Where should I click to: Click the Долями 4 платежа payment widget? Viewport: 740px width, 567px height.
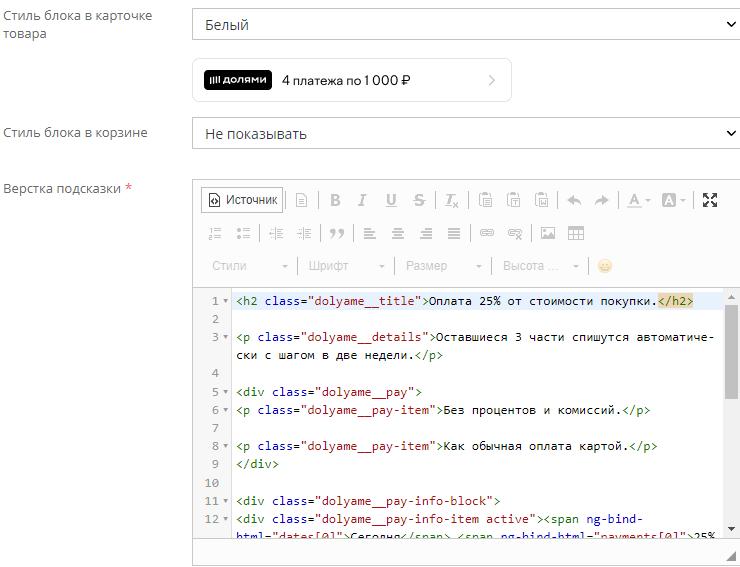tap(351, 80)
